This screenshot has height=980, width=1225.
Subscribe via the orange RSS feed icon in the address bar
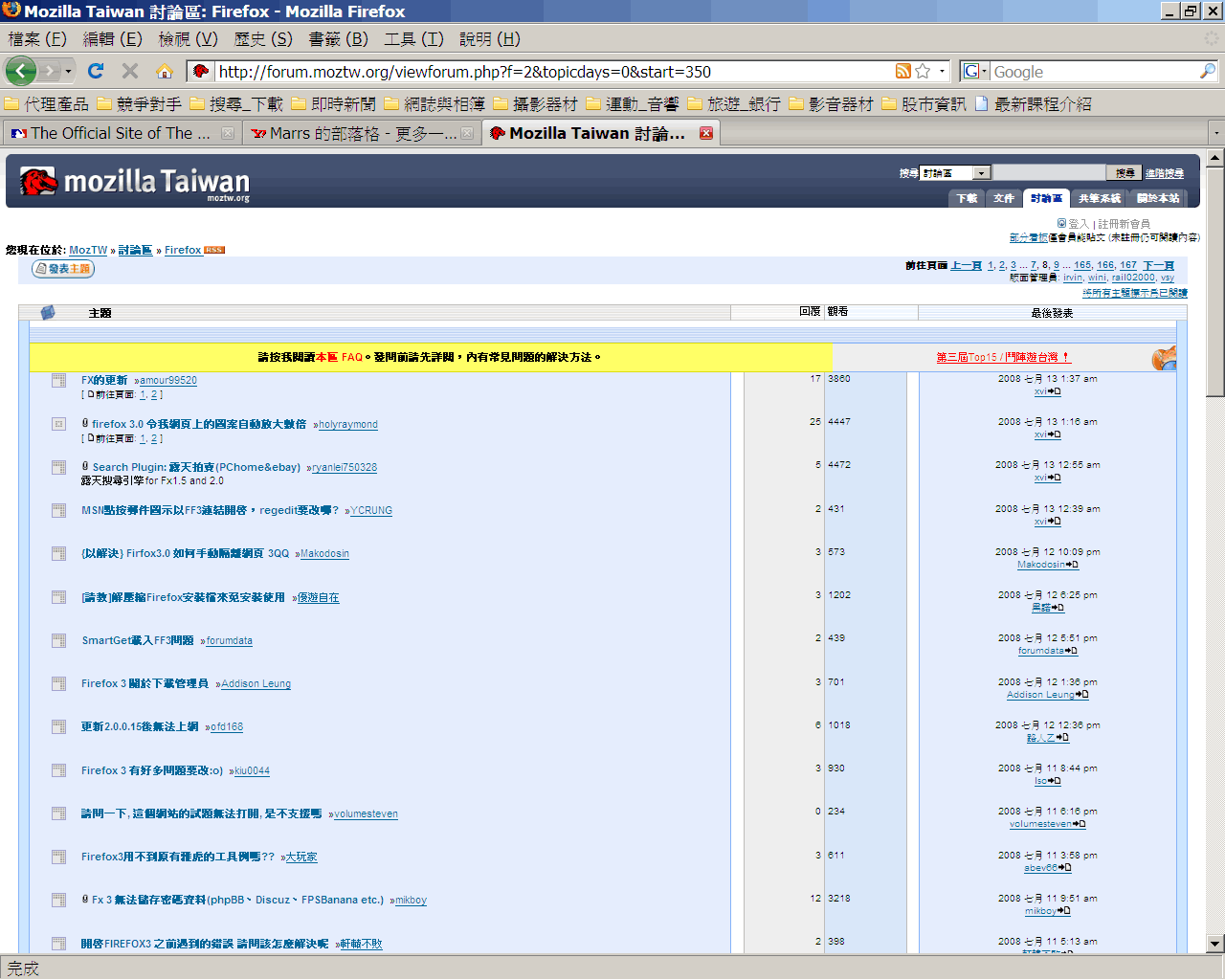point(902,71)
